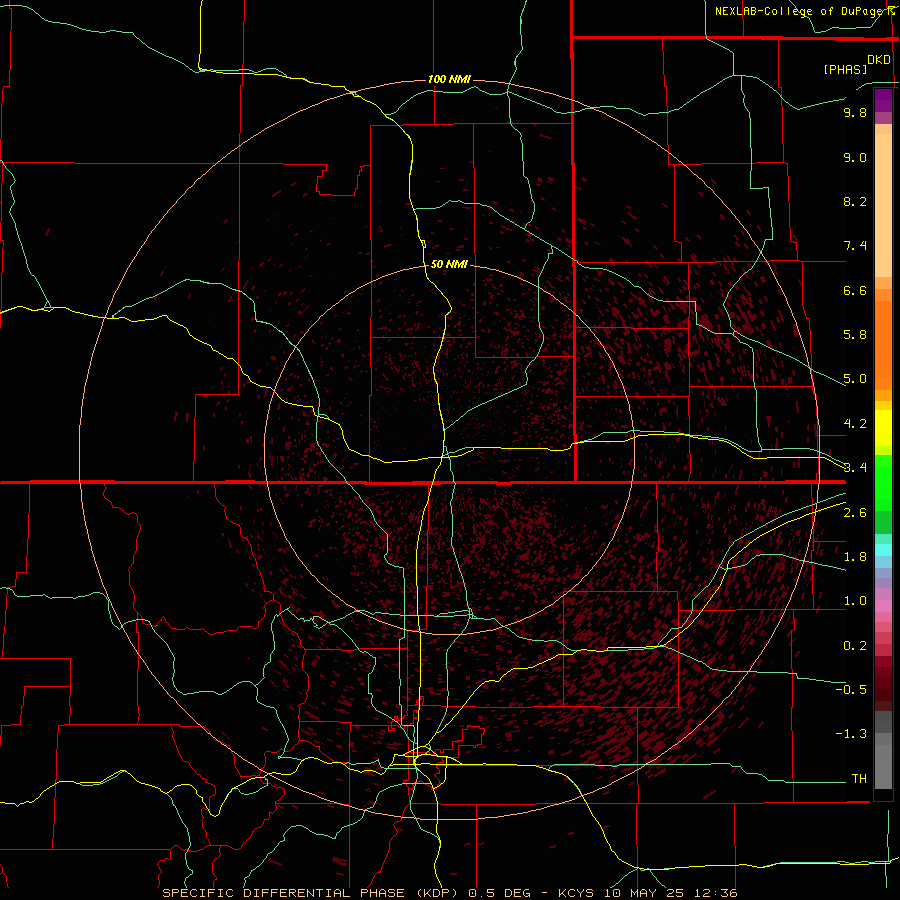Click the "TH" threshold label on scale
Viewport: 900px width, 900px height.
[859, 779]
